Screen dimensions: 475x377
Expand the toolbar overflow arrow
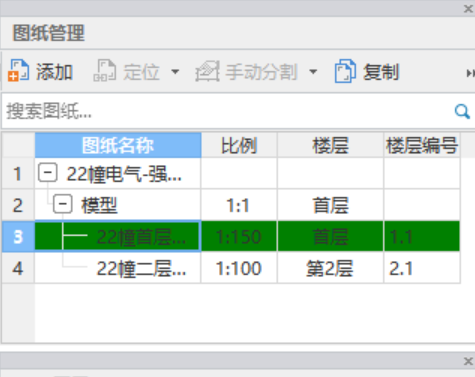coord(470,73)
